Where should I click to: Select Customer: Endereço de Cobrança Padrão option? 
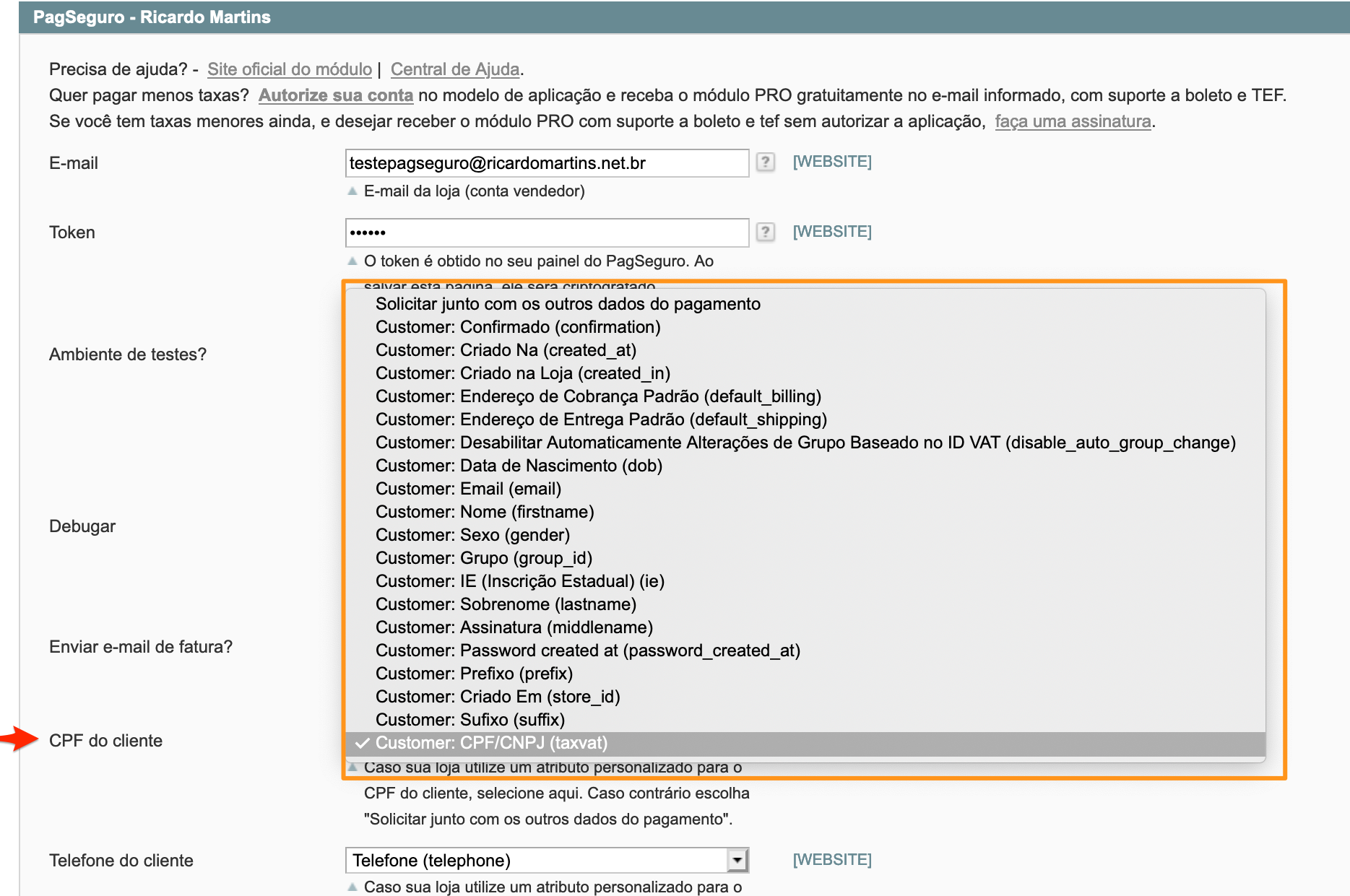pyautogui.click(x=805, y=396)
